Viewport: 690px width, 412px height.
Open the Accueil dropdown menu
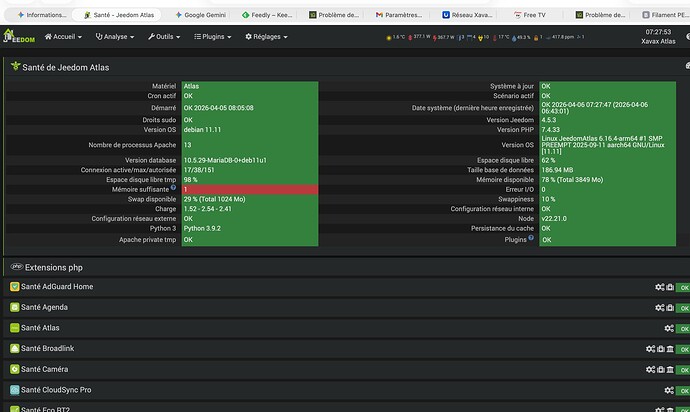pos(63,37)
